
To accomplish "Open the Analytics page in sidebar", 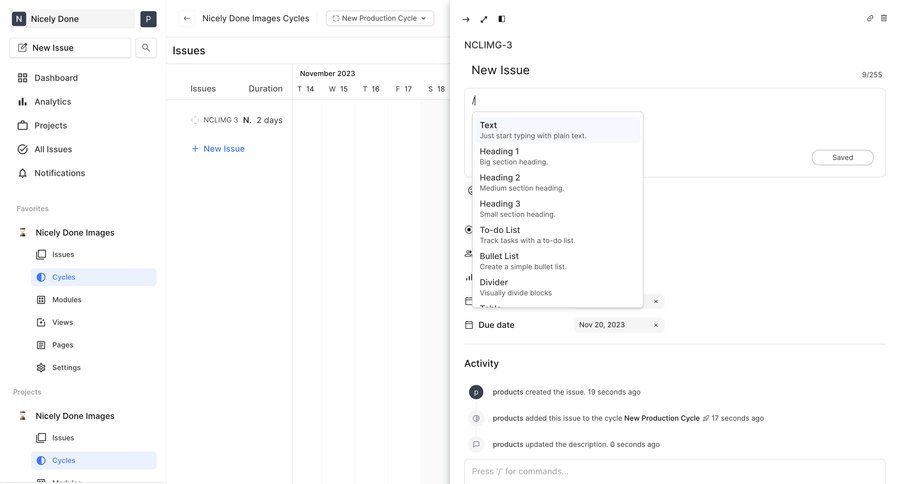I will (52, 101).
